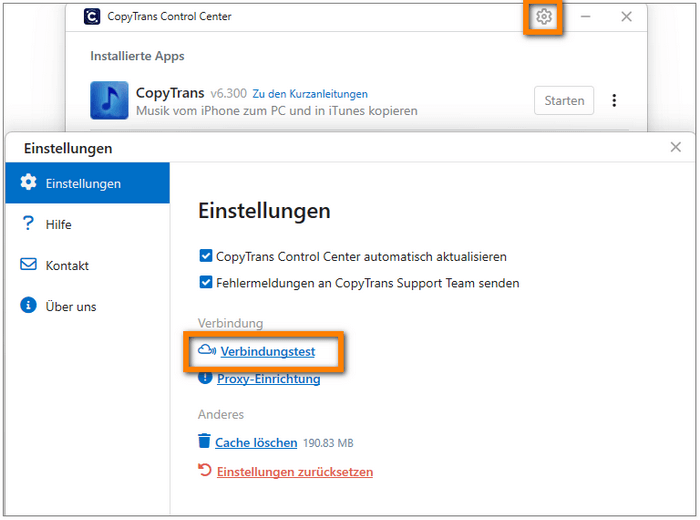Open the Proxy-Einrichtung link
700x520 pixels.
(x=268, y=379)
